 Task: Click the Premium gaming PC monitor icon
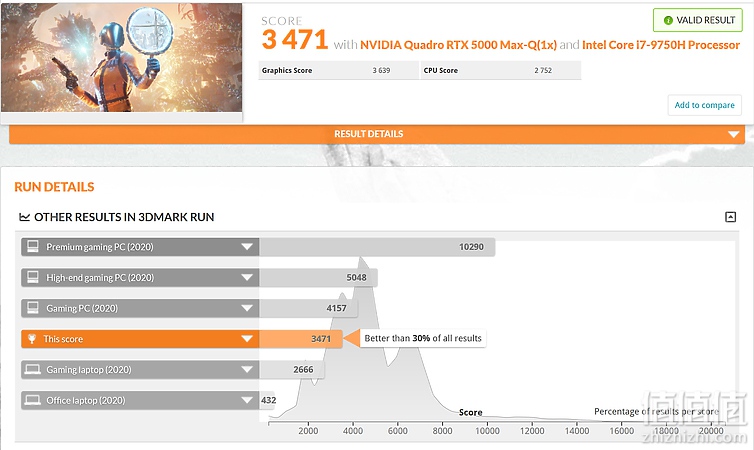(x=33, y=247)
